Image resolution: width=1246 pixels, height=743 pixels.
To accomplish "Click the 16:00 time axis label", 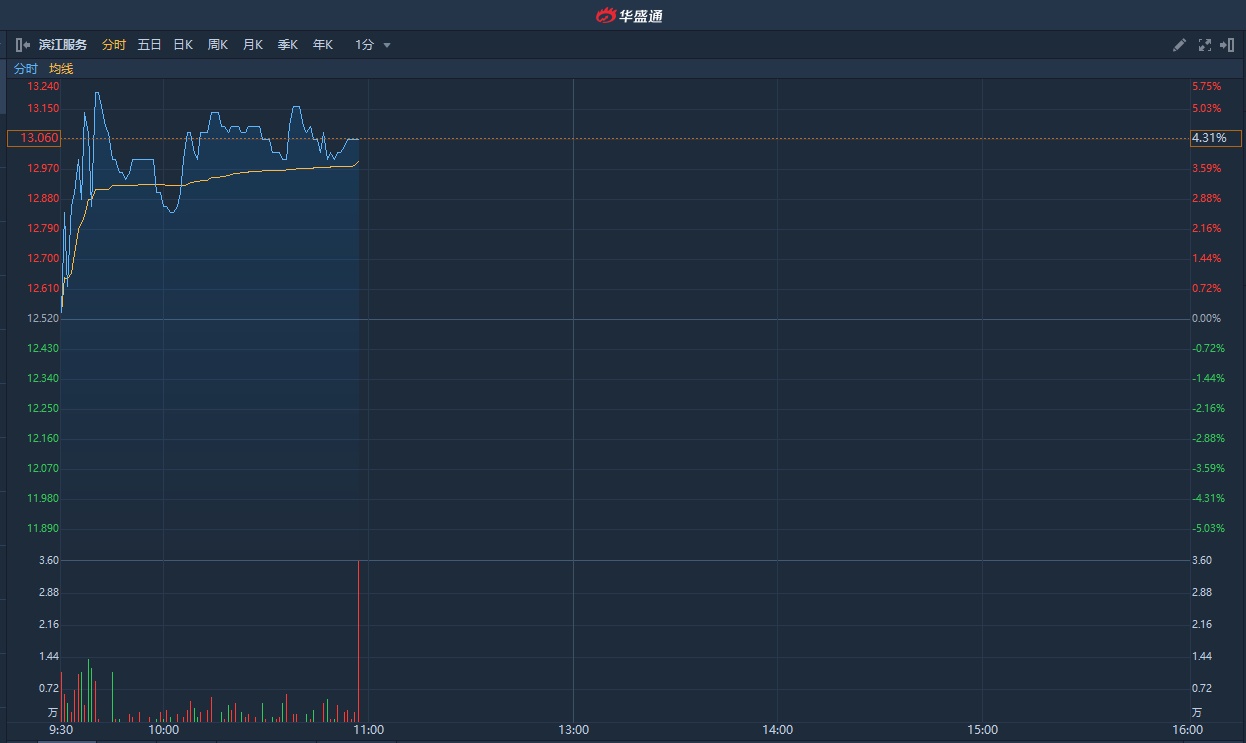I will point(1187,730).
